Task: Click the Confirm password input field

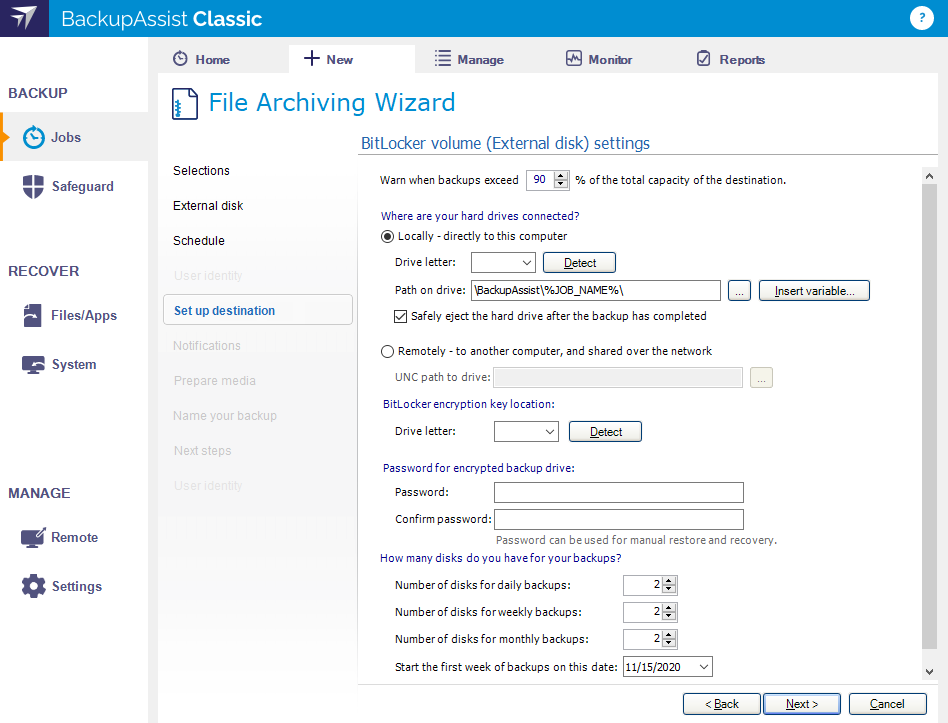Action: pyautogui.click(x=618, y=519)
